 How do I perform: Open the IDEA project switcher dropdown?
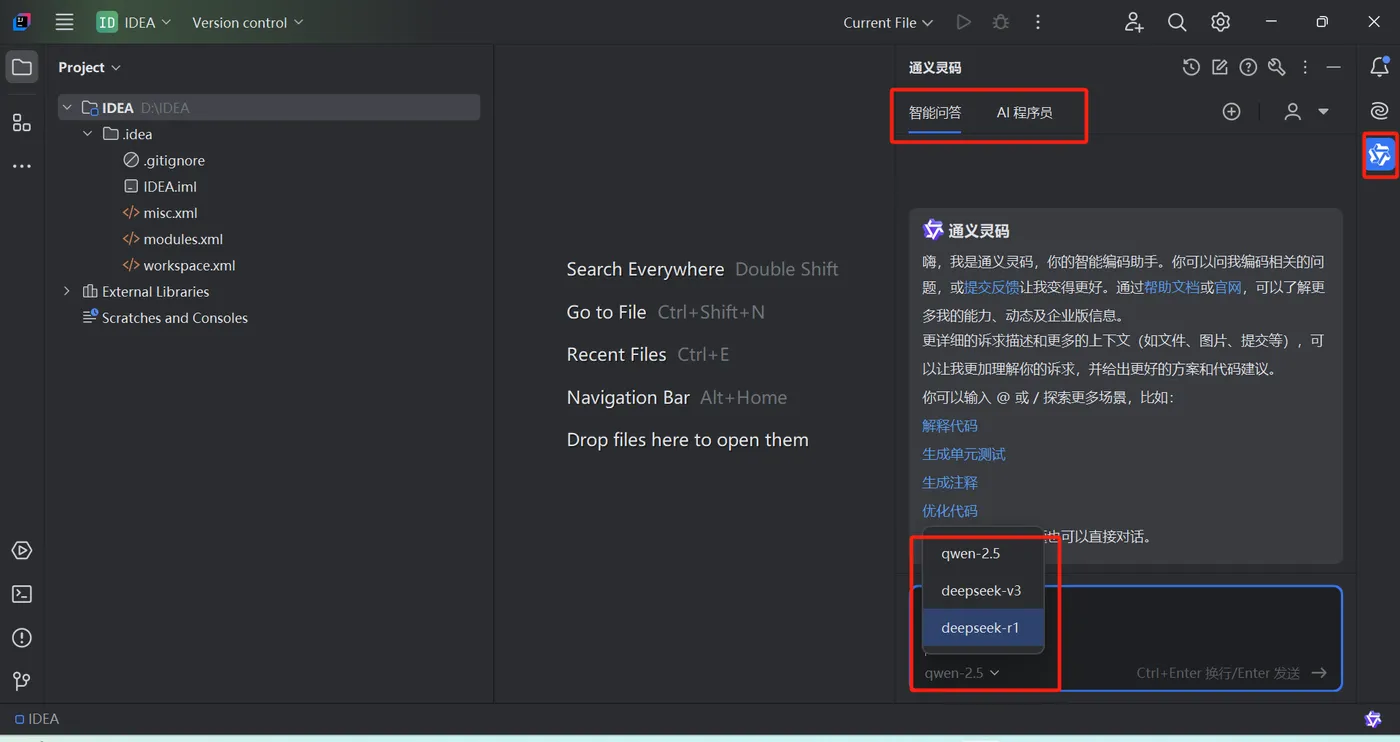pos(134,22)
